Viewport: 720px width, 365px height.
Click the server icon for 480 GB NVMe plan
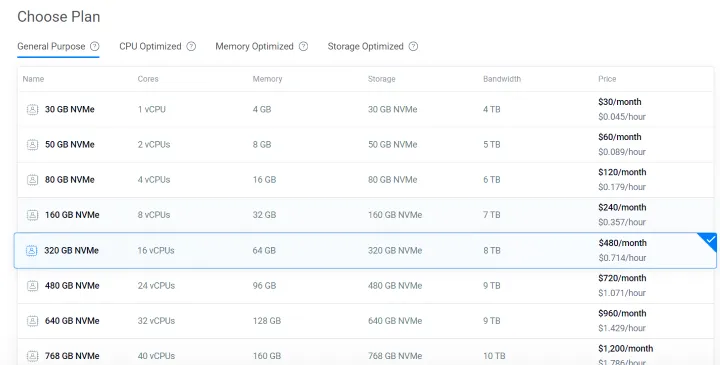[x=32, y=286]
